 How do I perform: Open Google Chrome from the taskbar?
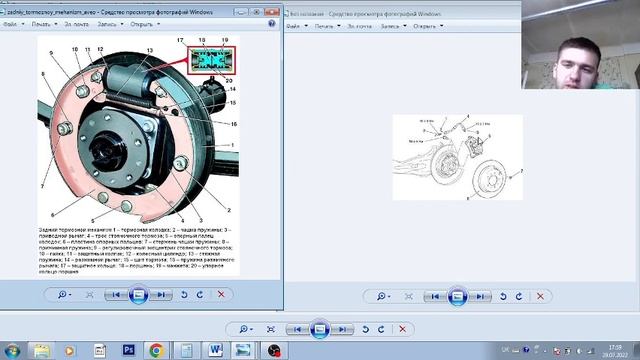click(156, 351)
